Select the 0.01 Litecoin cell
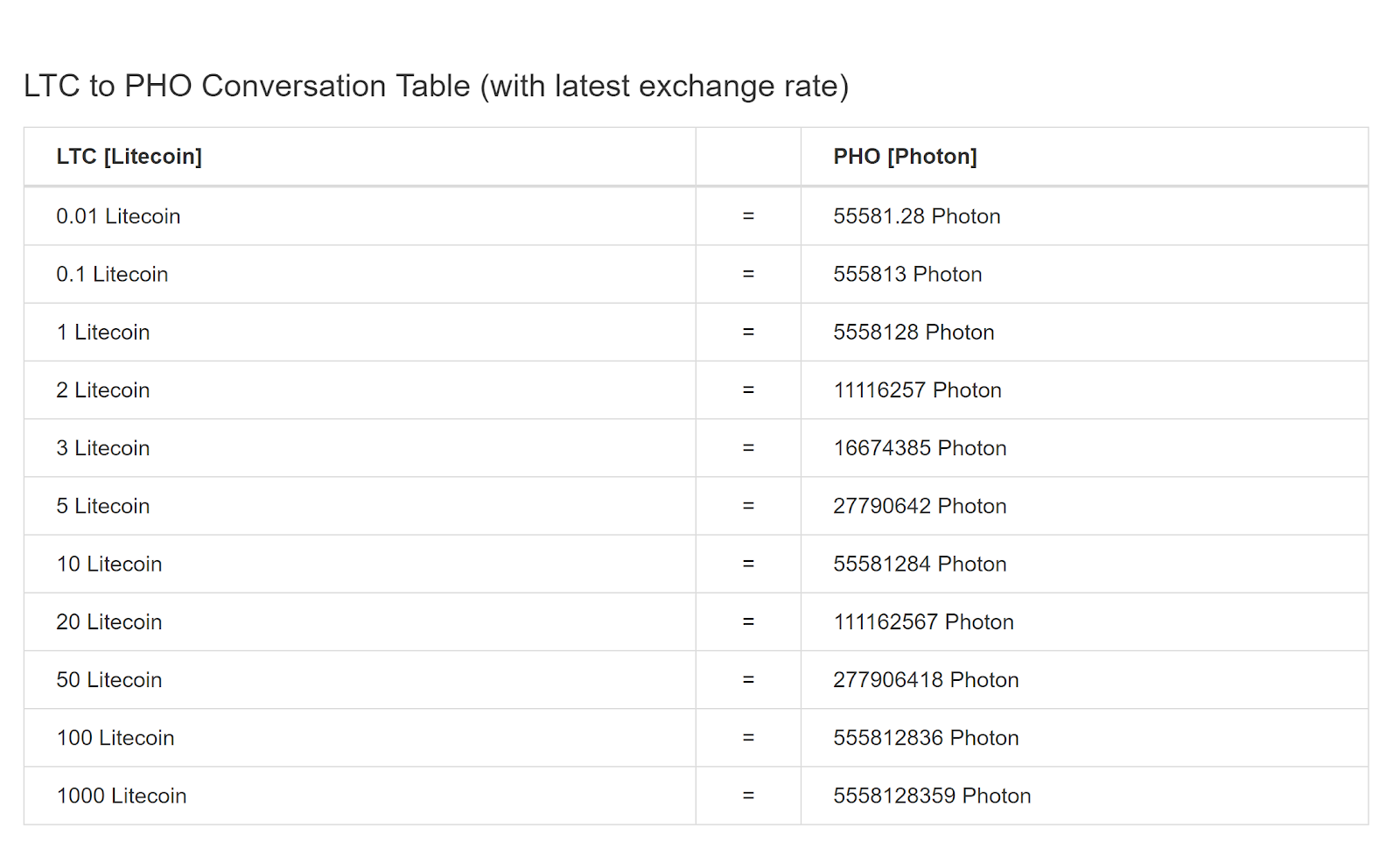This screenshot has width=1400, height=863. click(118, 216)
